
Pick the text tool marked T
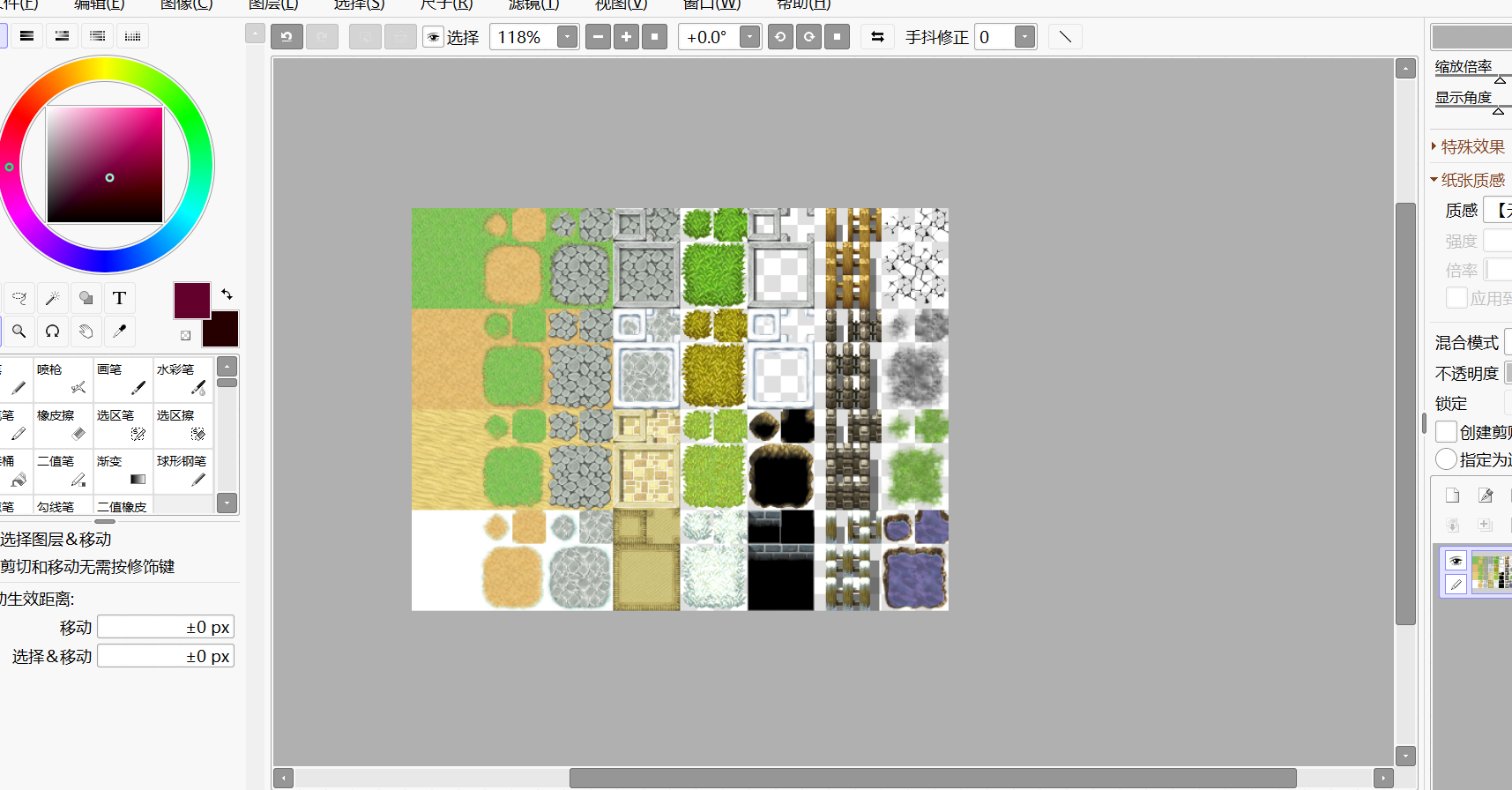(x=120, y=298)
